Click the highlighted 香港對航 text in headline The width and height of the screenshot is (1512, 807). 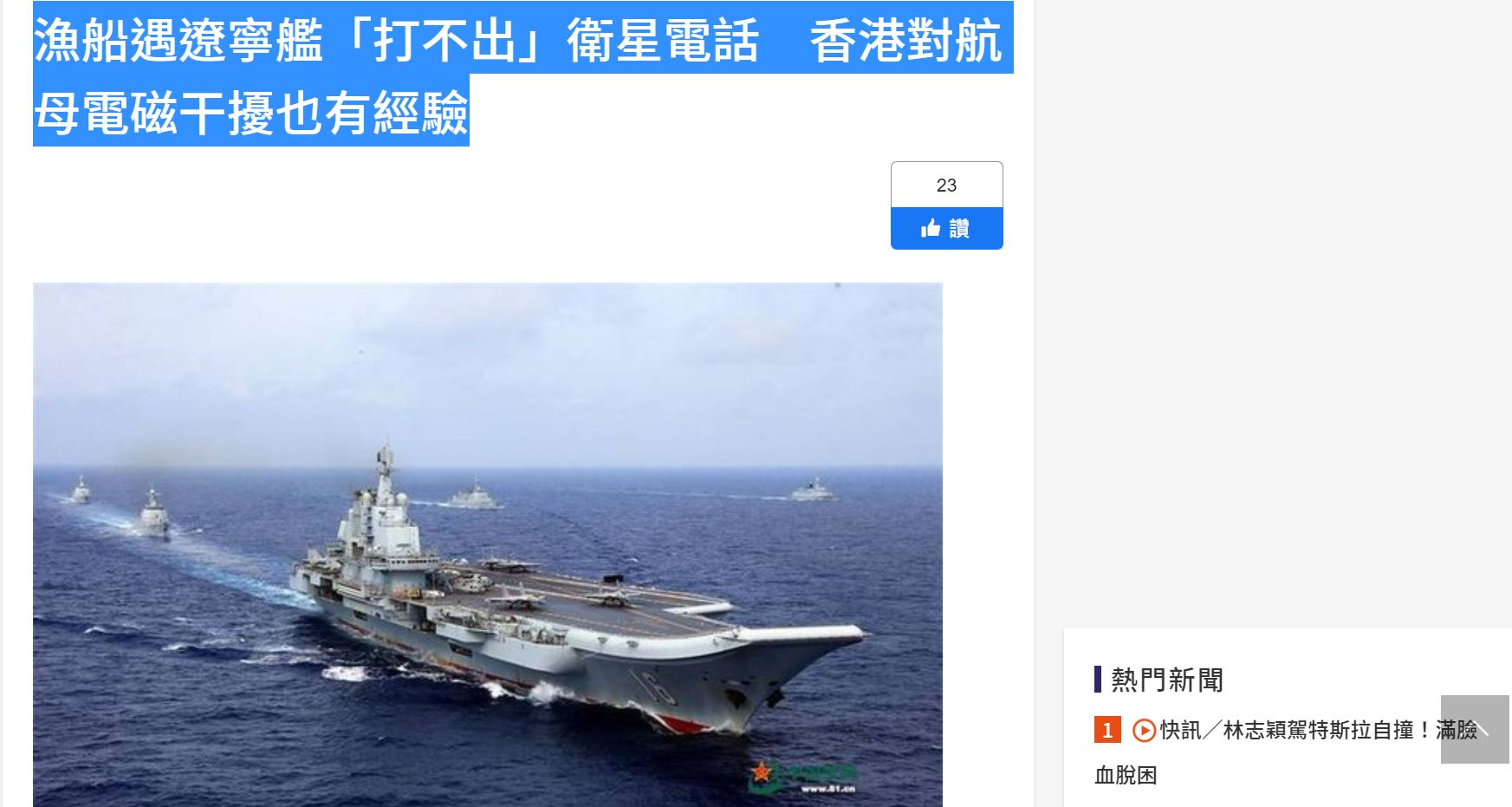click(905, 40)
